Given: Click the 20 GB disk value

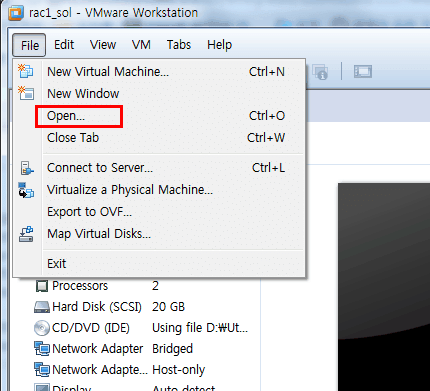Looking at the screenshot, I should point(168,307).
